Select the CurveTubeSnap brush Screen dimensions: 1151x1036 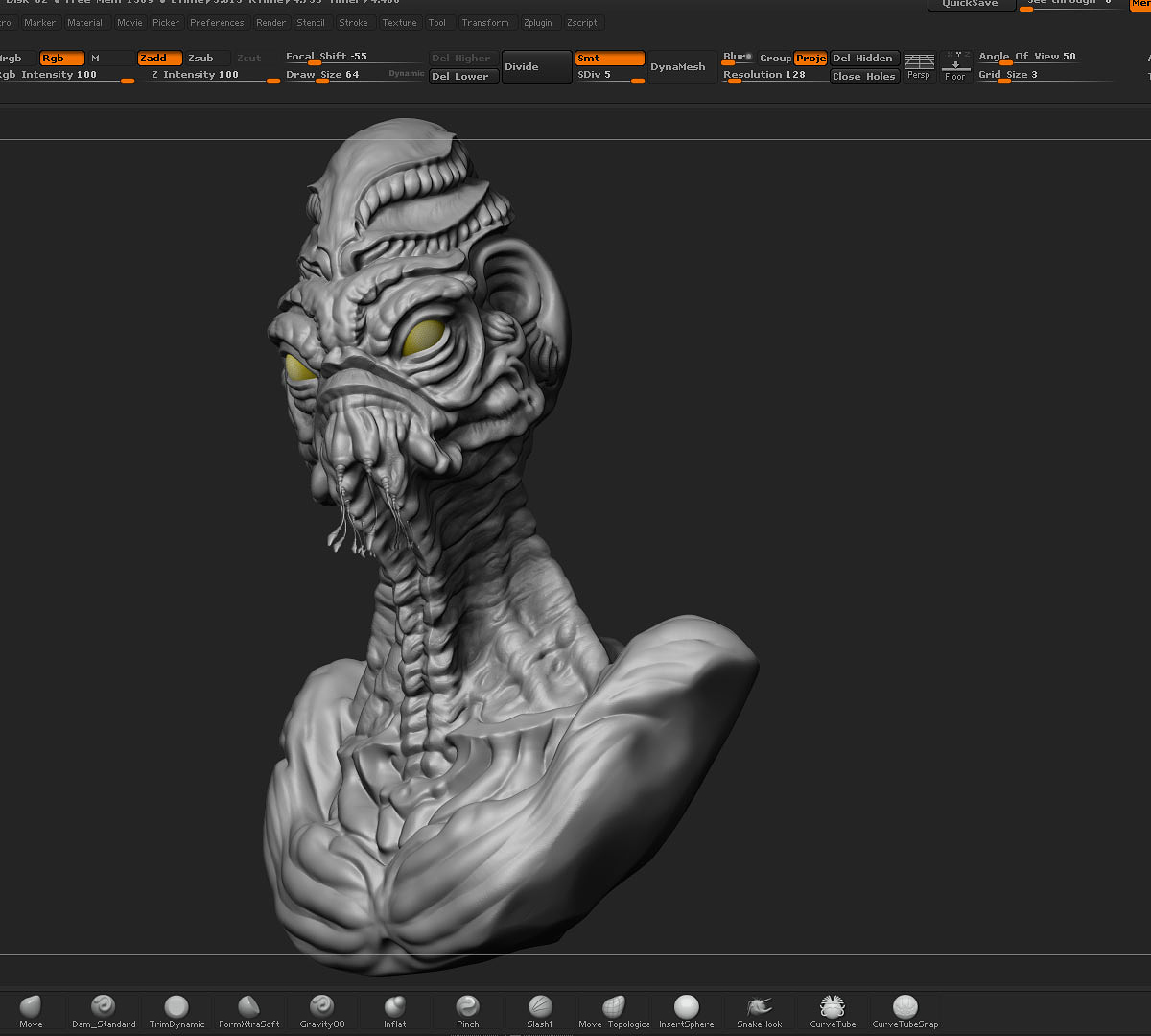tap(905, 1011)
